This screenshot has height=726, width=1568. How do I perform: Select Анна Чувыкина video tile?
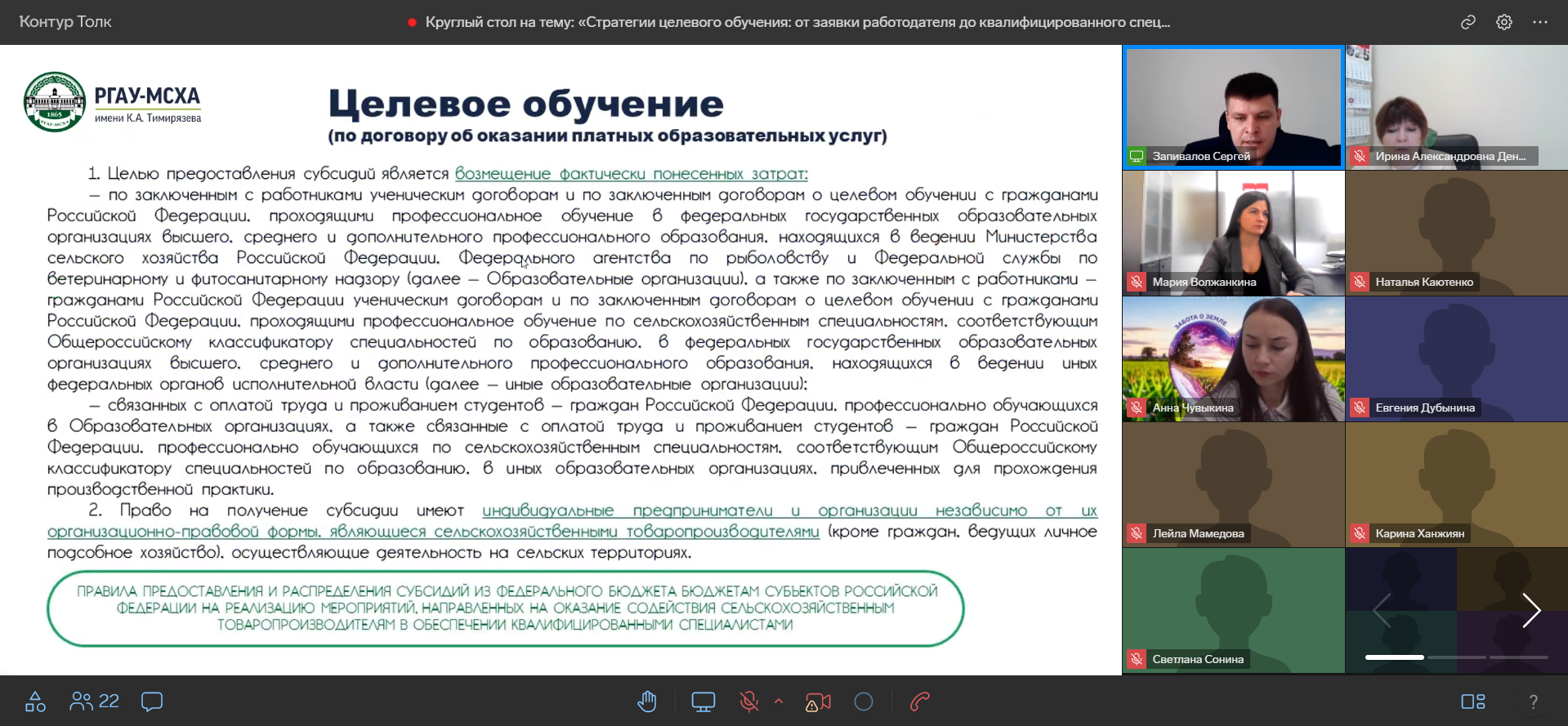click(1233, 359)
